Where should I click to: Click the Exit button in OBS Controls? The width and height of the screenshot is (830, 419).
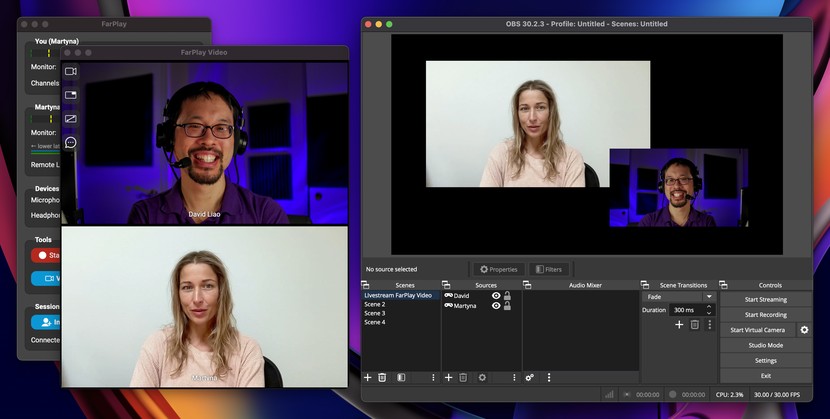coord(765,376)
